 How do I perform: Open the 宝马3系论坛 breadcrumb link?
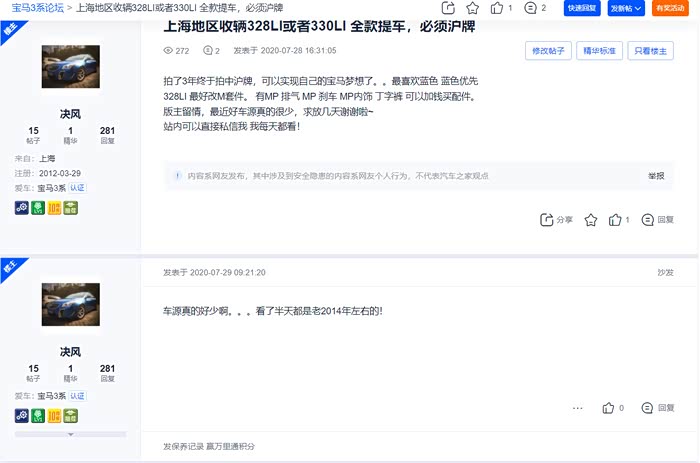pos(37,8)
